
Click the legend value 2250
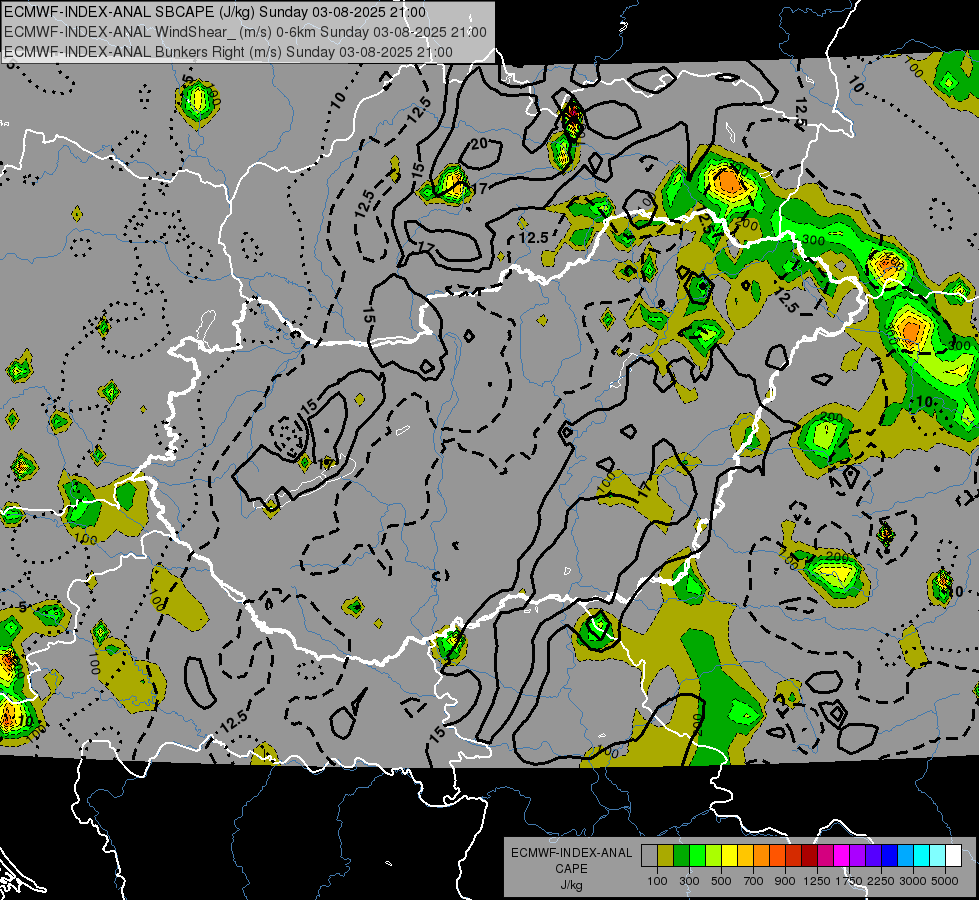click(x=881, y=881)
